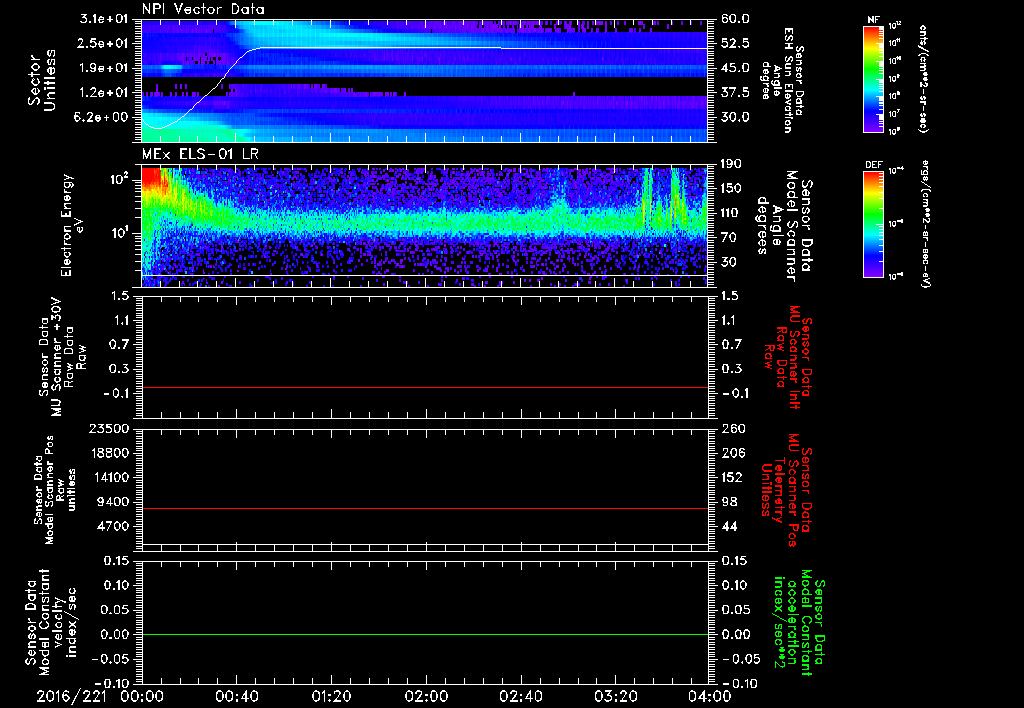Click the '190' scanner angle tick
The height and width of the screenshot is (708, 1024).
point(731,164)
